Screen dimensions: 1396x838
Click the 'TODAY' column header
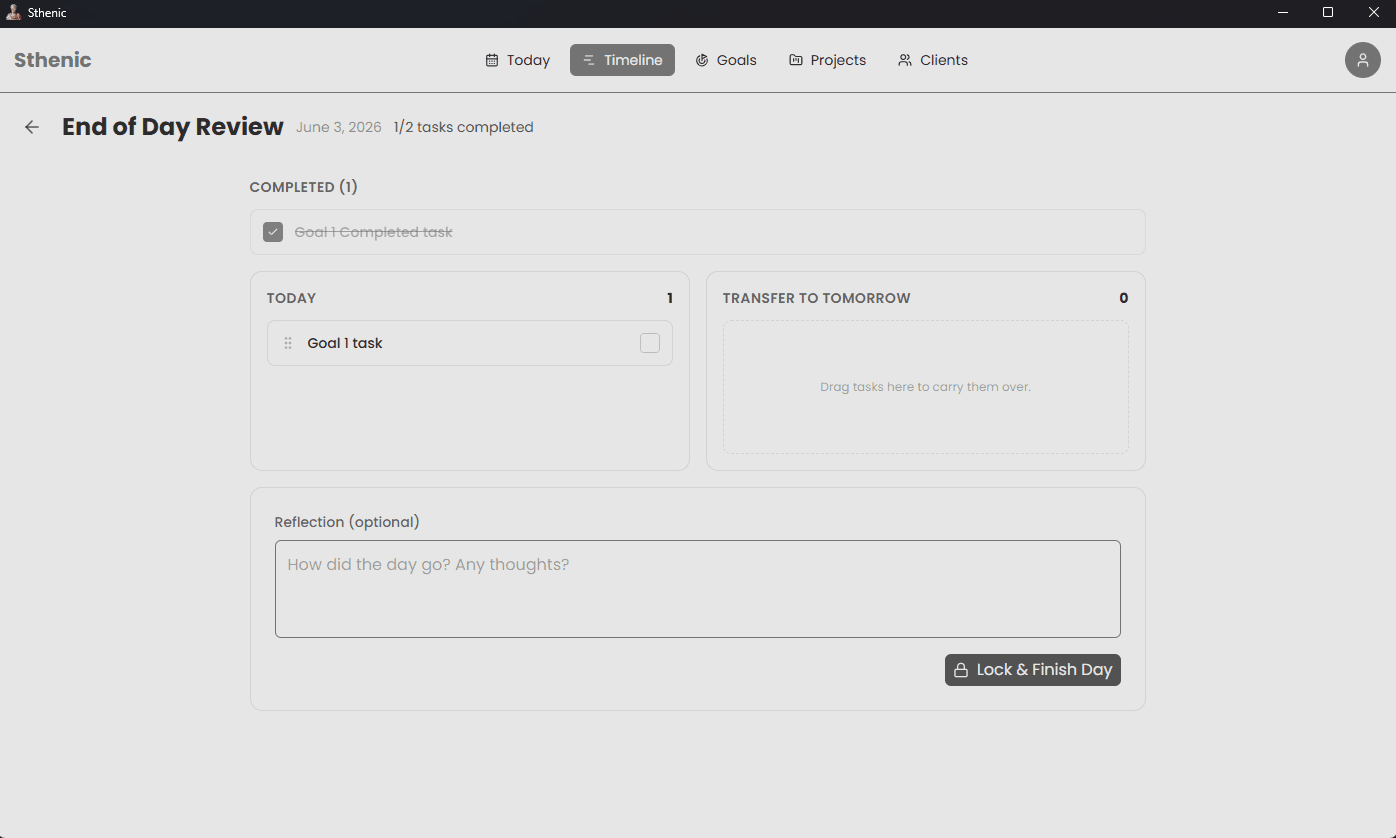tap(291, 298)
